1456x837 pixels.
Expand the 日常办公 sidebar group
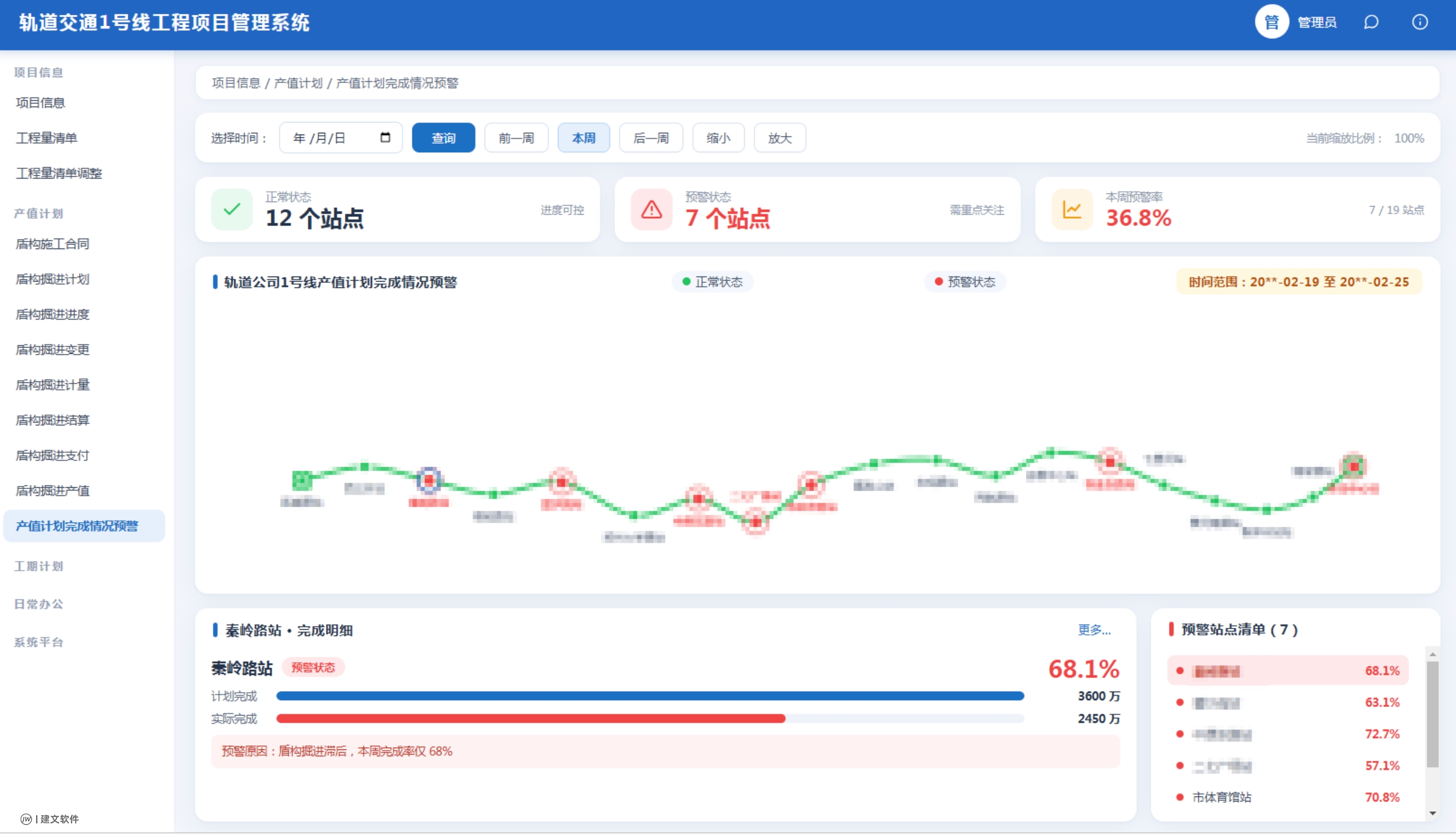(x=38, y=604)
